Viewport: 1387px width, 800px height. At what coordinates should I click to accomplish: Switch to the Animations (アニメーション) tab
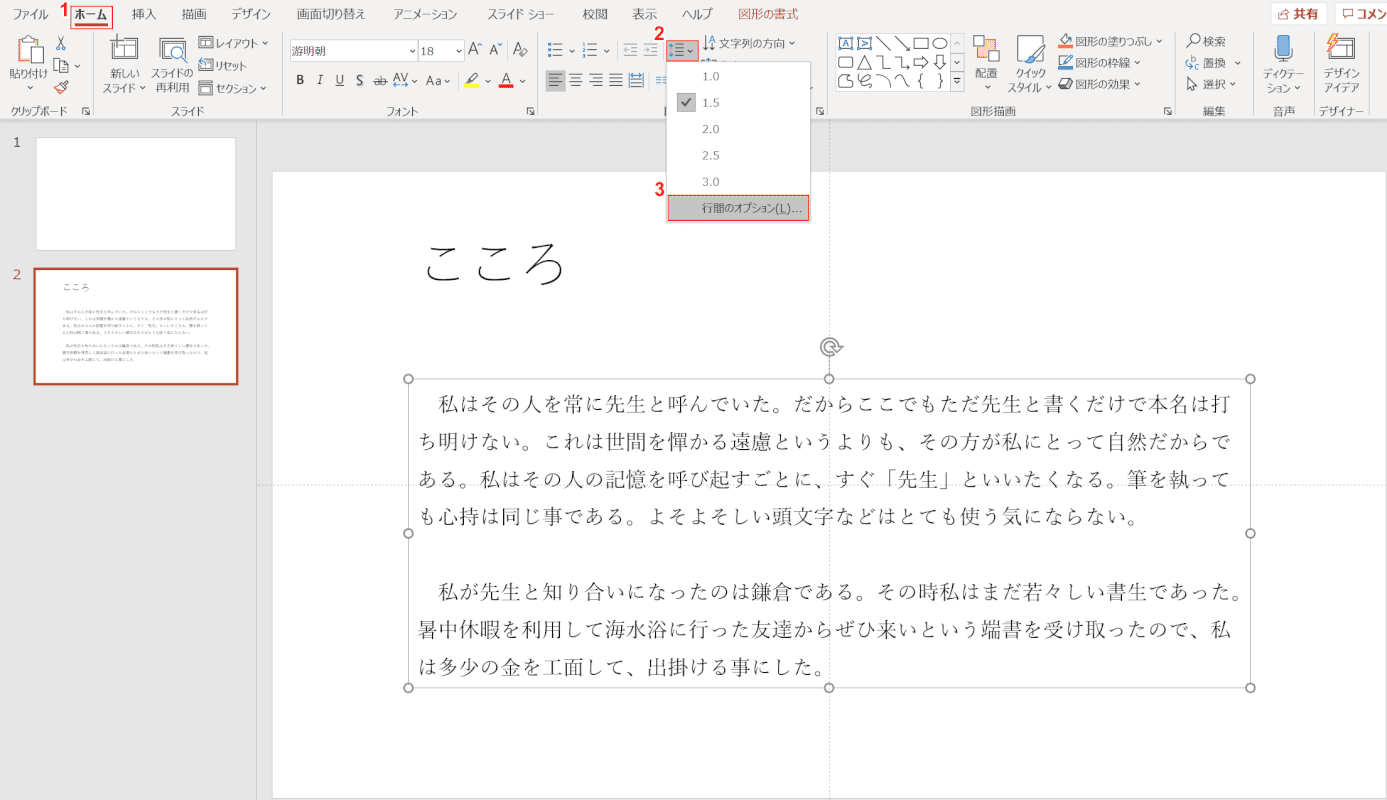click(x=425, y=14)
